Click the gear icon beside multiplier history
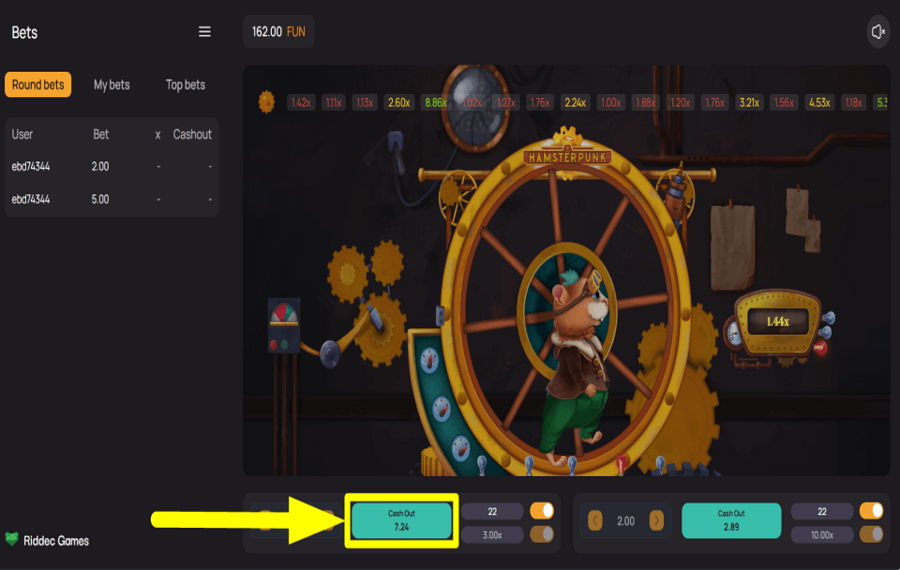900x570 pixels. pos(266,101)
